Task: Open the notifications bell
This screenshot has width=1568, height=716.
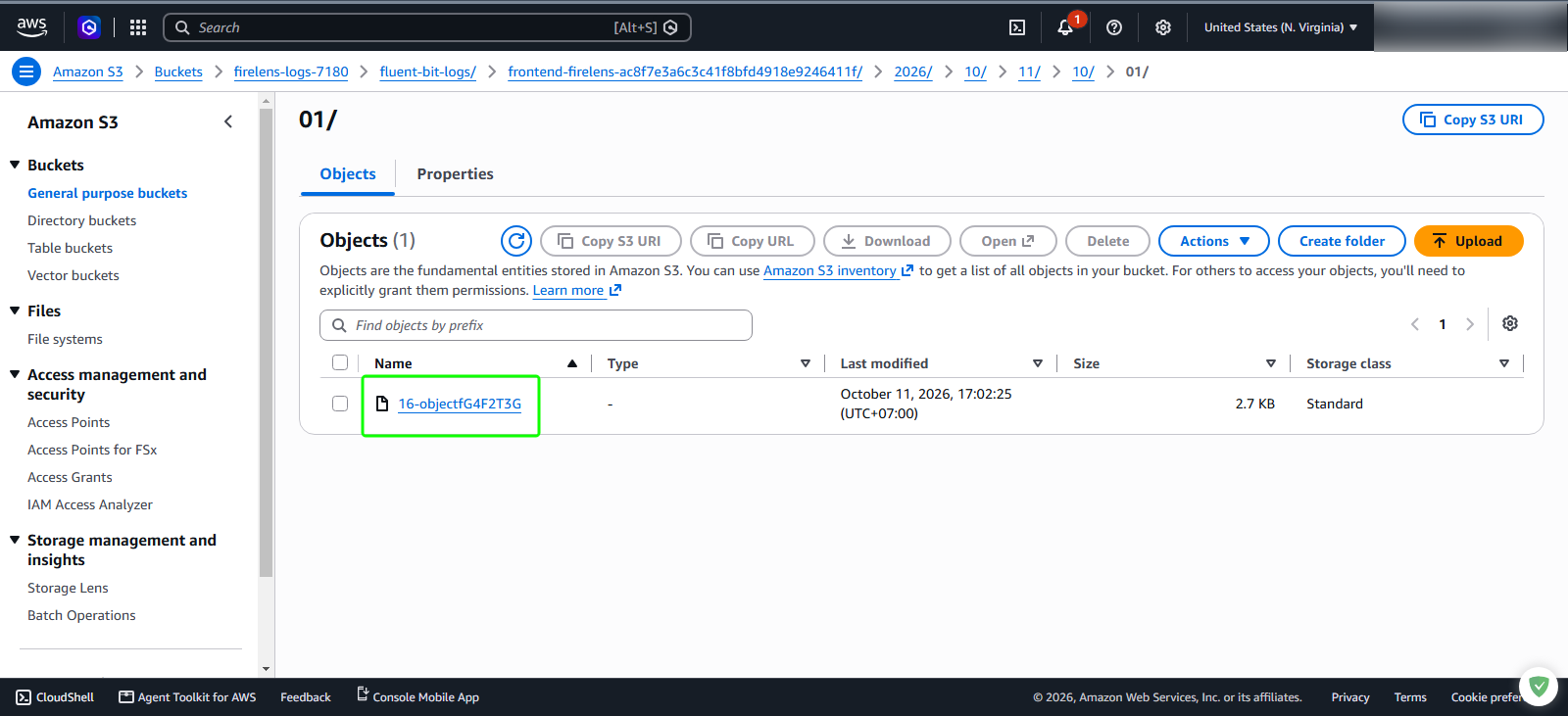Action: [1065, 27]
